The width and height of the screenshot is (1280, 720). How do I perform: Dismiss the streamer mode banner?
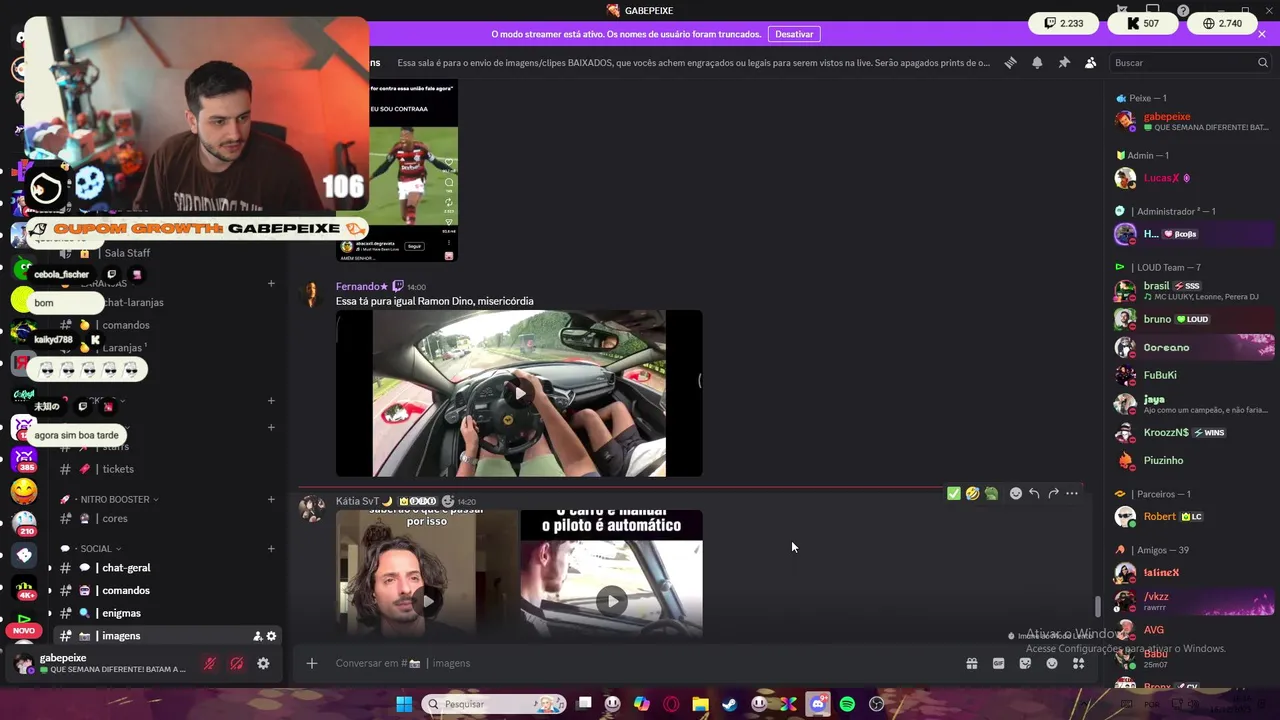coord(1262,34)
